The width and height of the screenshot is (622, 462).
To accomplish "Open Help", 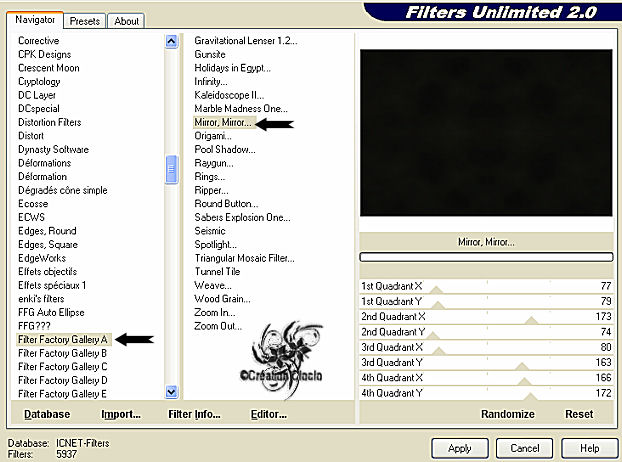I will 589,446.
